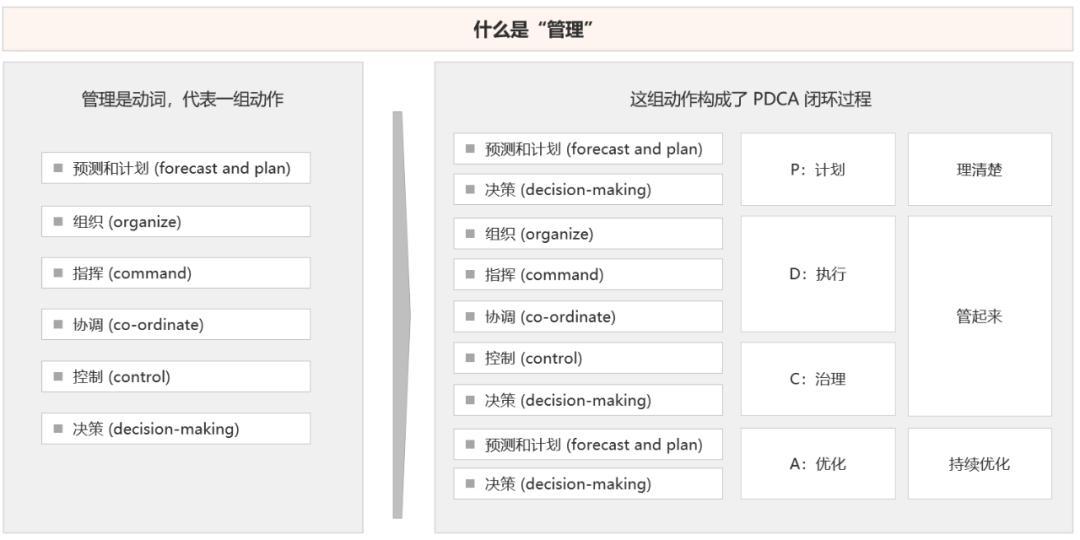
Task: Click 控制 (control) item in left panel
Action: coord(176,377)
